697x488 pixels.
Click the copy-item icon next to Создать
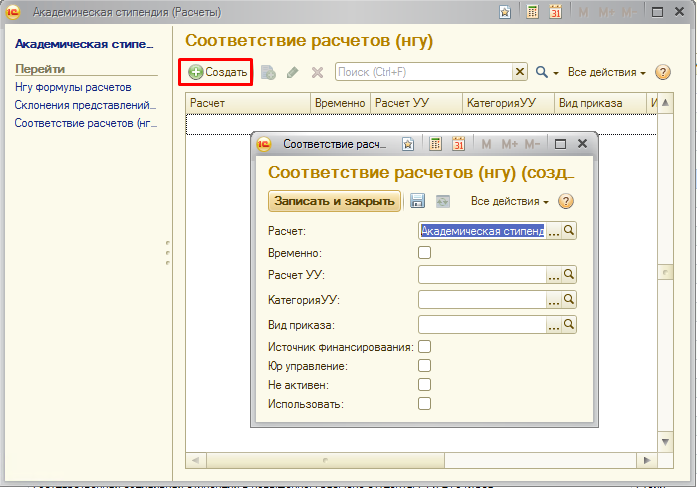(268, 72)
